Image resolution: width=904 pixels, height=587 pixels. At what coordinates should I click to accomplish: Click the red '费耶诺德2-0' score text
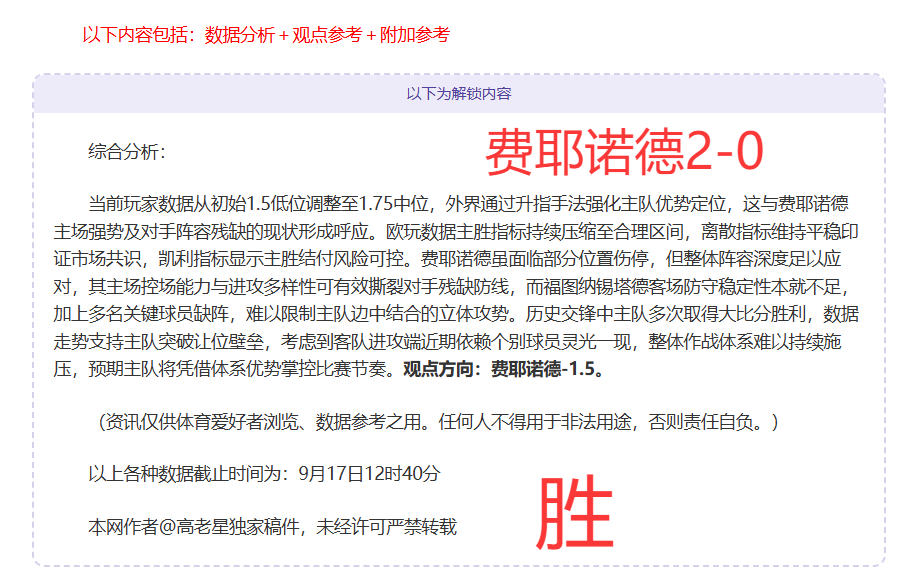[624, 152]
